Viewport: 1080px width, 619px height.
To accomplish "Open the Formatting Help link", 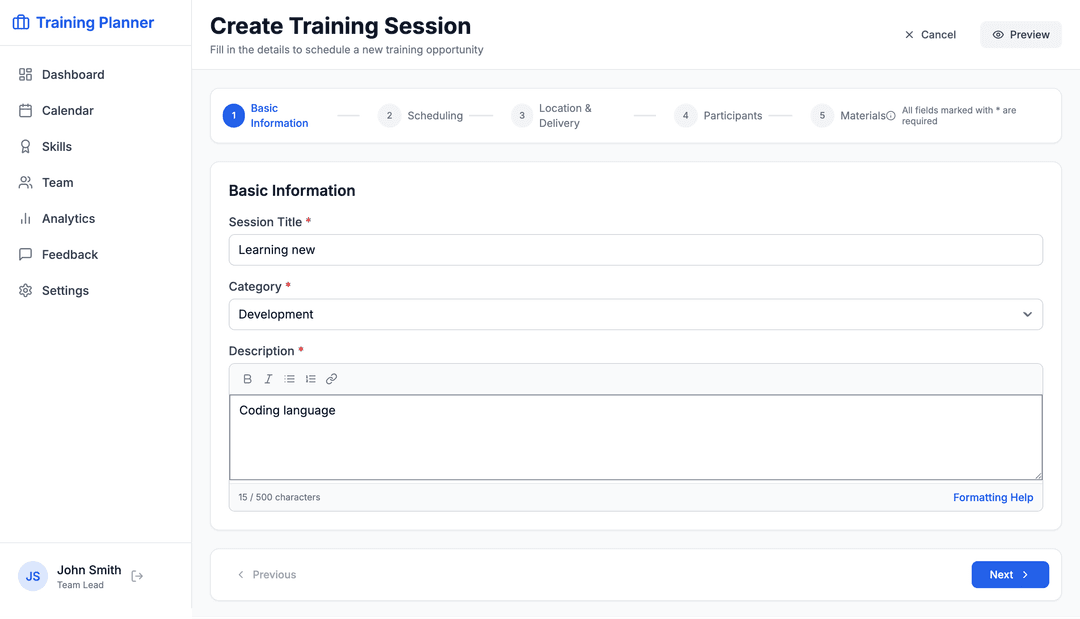I will click(993, 497).
